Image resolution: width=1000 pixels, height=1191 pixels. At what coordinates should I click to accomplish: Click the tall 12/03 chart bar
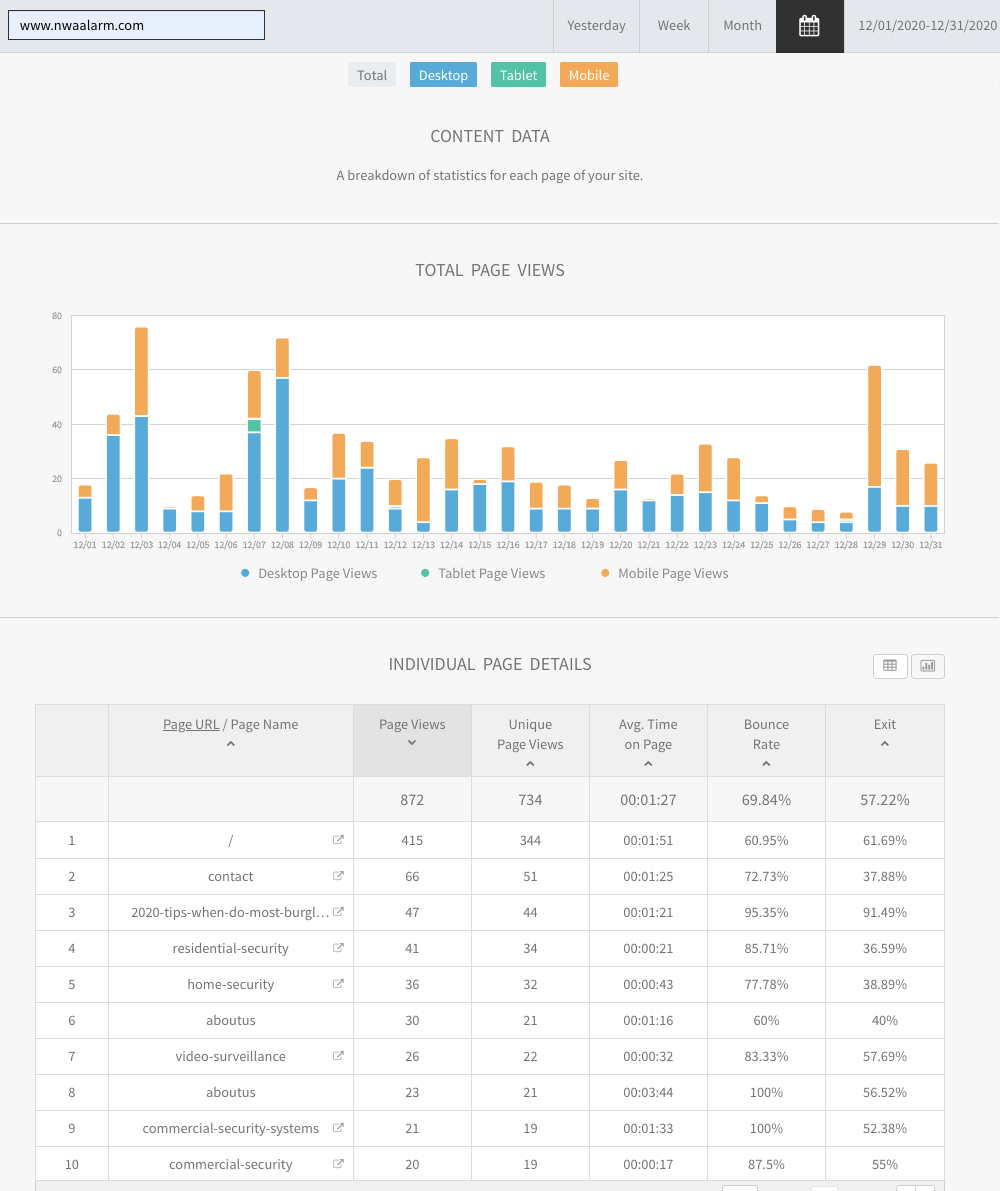141,429
